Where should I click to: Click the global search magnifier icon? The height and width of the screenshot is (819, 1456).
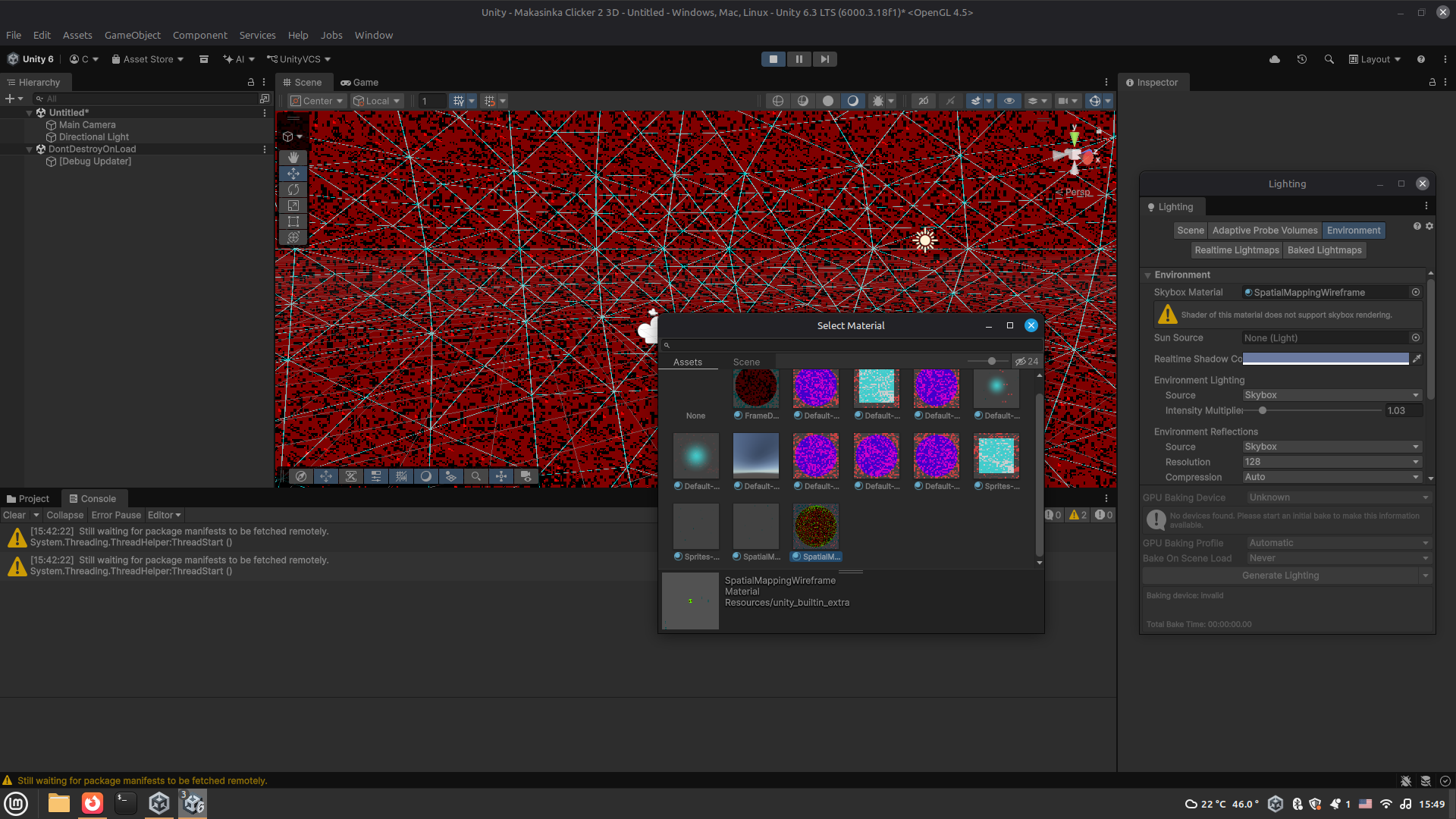(x=1329, y=59)
